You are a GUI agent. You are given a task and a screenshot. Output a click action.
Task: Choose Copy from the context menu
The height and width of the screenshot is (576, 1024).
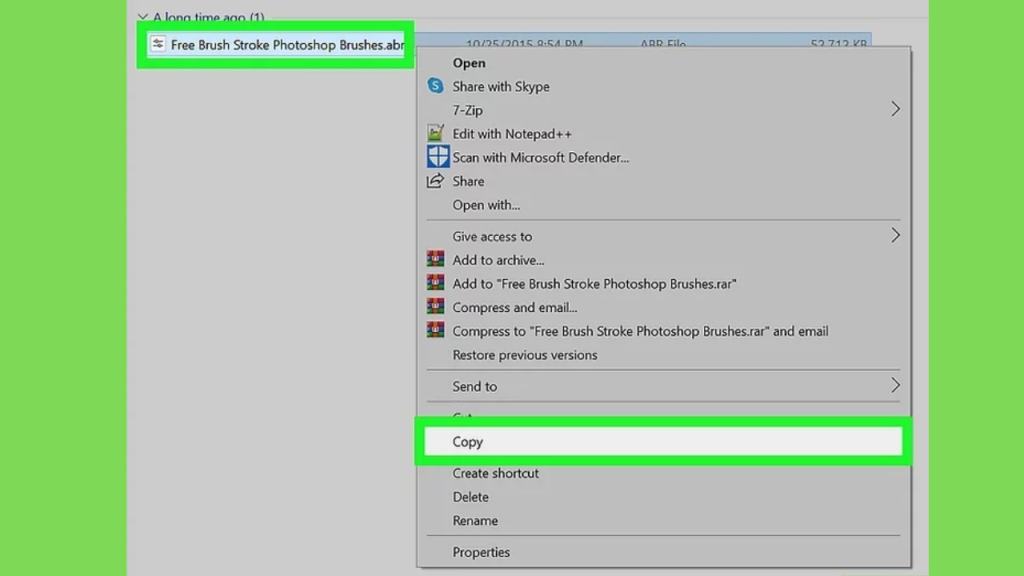point(468,441)
